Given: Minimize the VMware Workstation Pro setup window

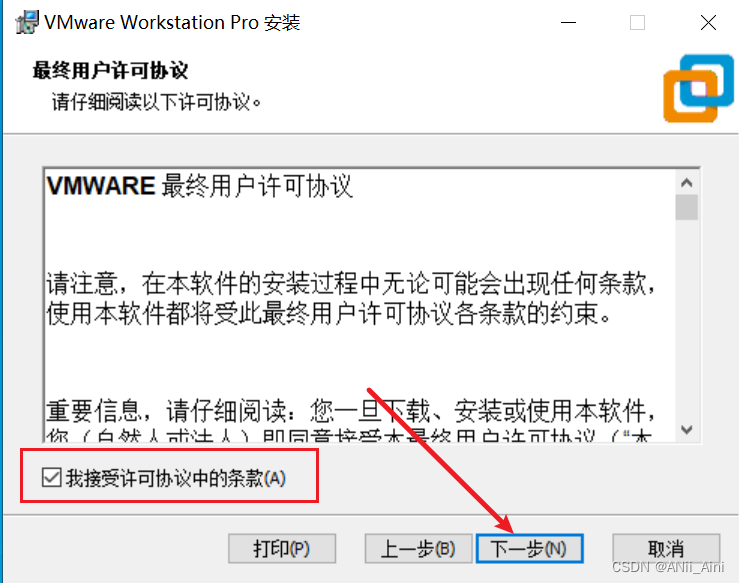Looking at the screenshot, I should pos(568,23).
